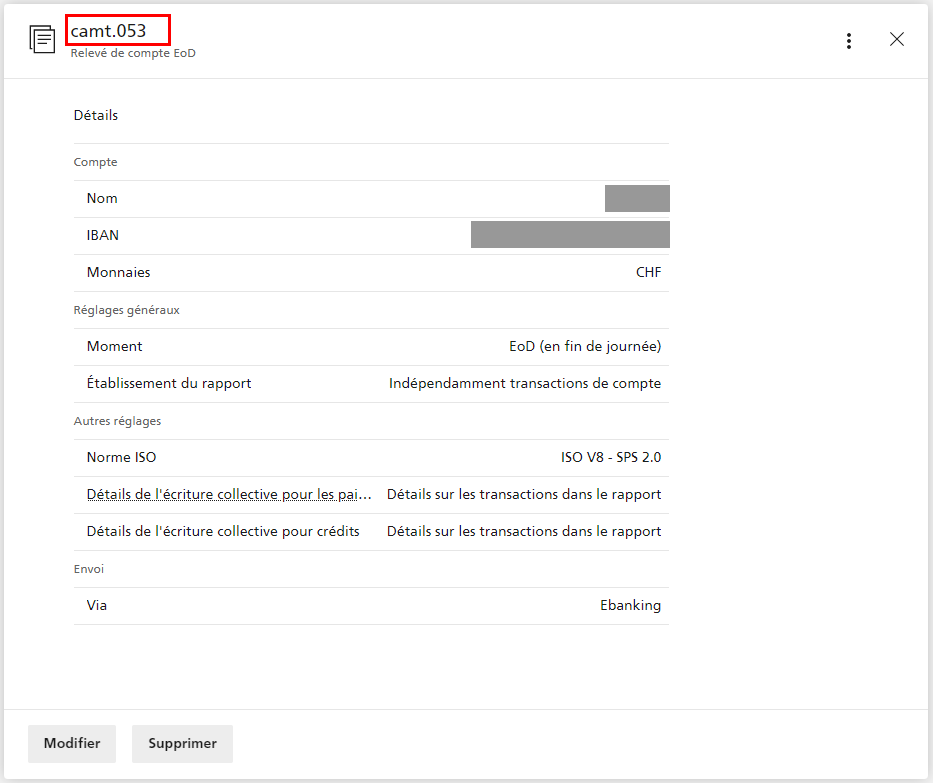Image resolution: width=933 pixels, height=783 pixels.
Task: Click the 'EoD (en fin de journée)' value
Action: [x=585, y=346]
